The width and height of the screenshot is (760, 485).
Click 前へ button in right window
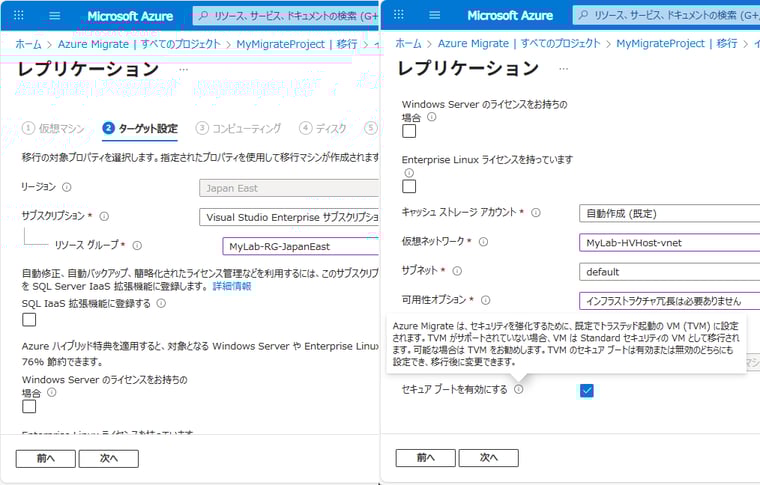coord(426,457)
